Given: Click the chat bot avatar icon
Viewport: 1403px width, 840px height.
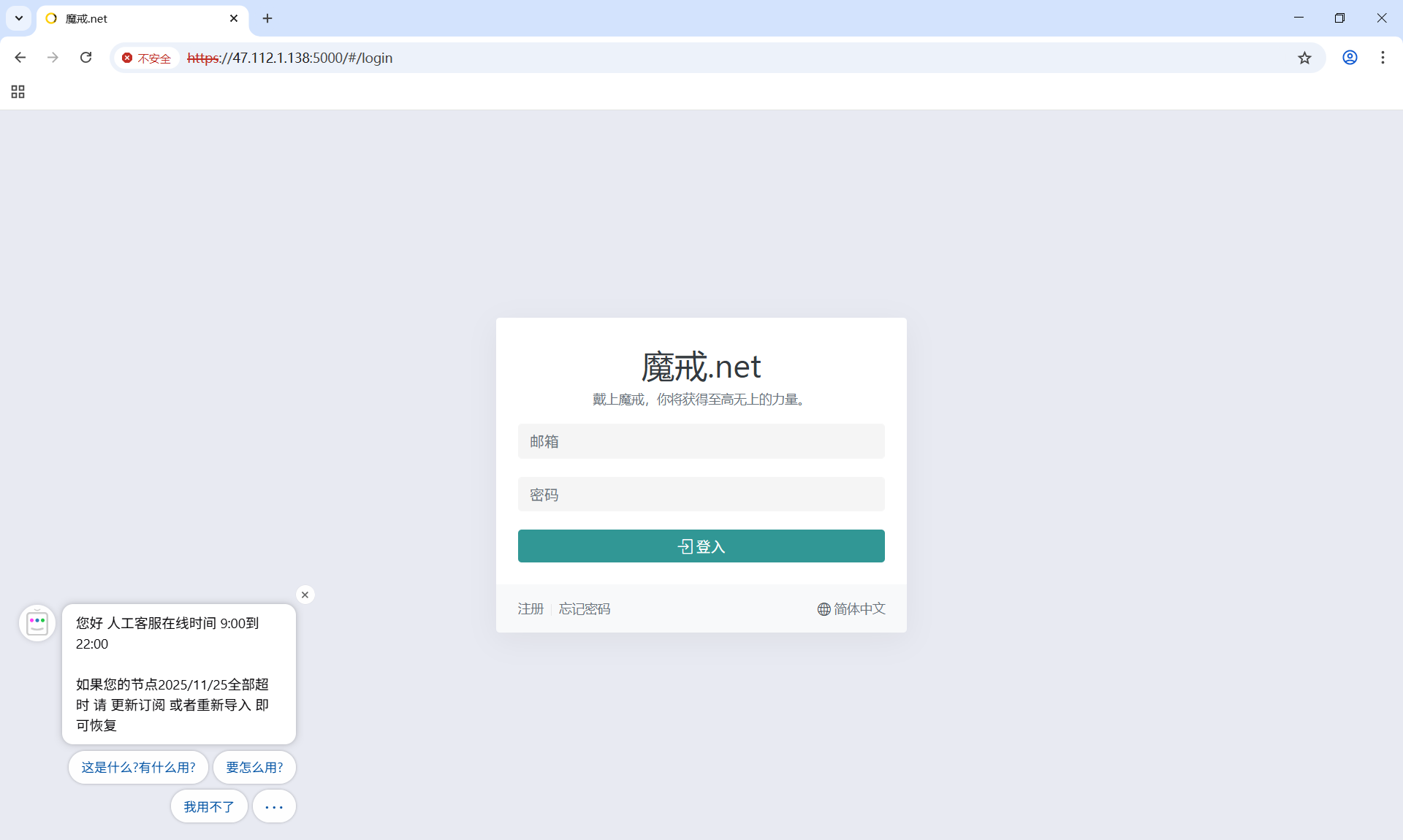Looking at the screenshot, I should click(x=37, y=623).
